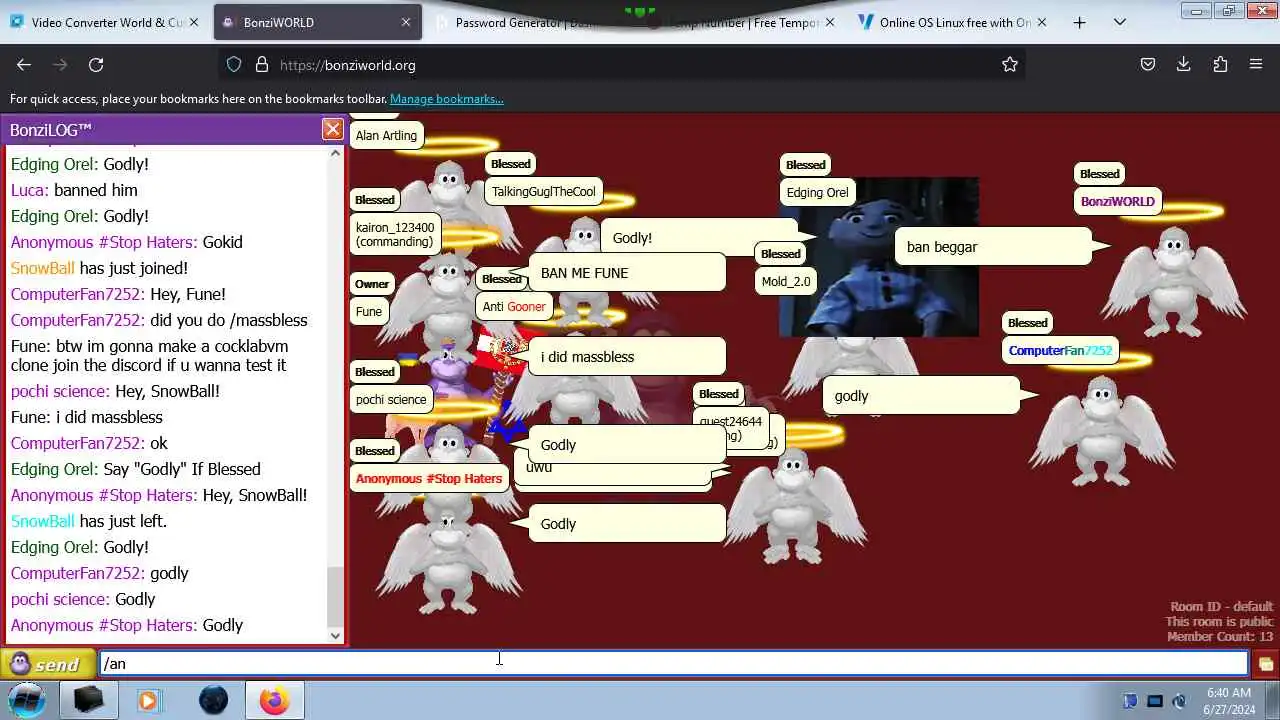The height and width of the screenshot is (720, 1280).
Task: Click the Edging Orel name tag
Action: click(817, 192)
